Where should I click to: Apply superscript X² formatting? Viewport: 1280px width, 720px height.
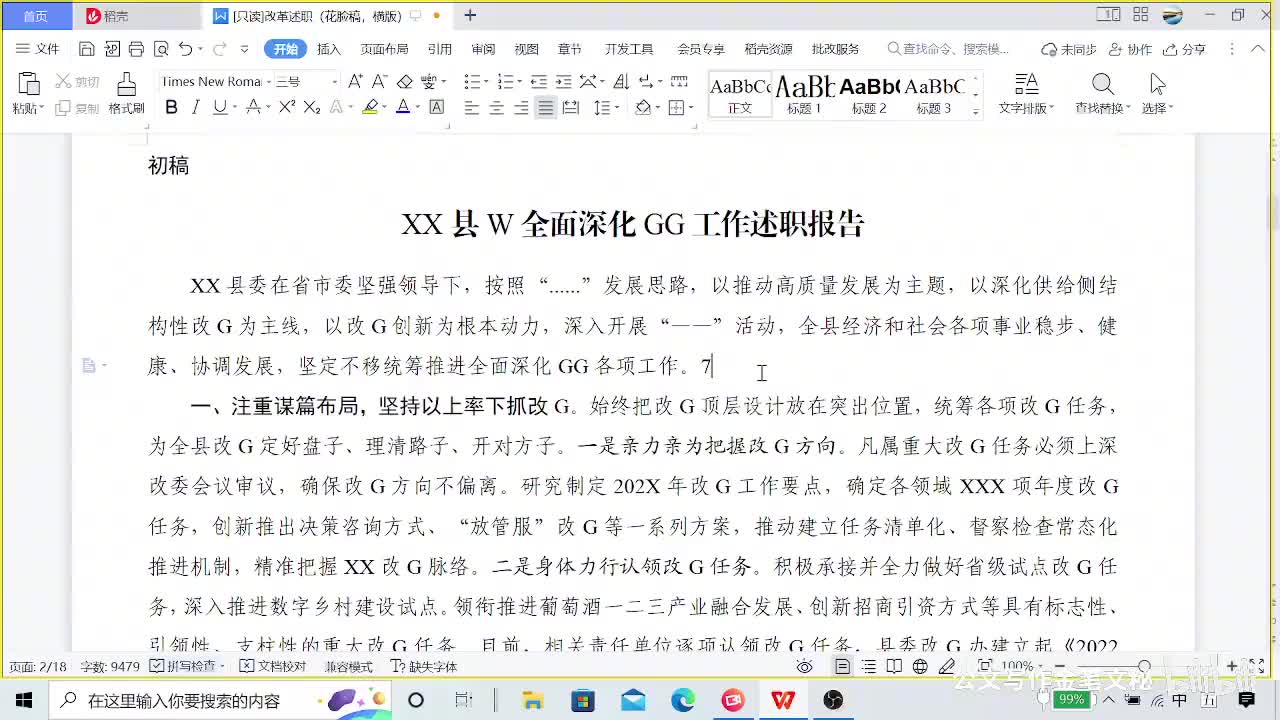coord(287,107)
